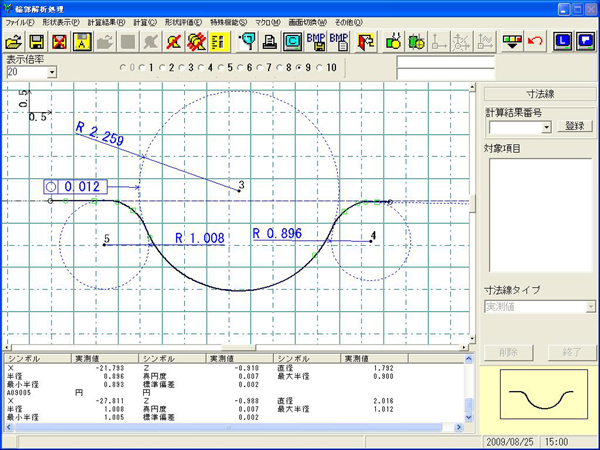Click the blue monitor icon marked L
The height and width of the screenshot is (450, 600).
(562, 41)
